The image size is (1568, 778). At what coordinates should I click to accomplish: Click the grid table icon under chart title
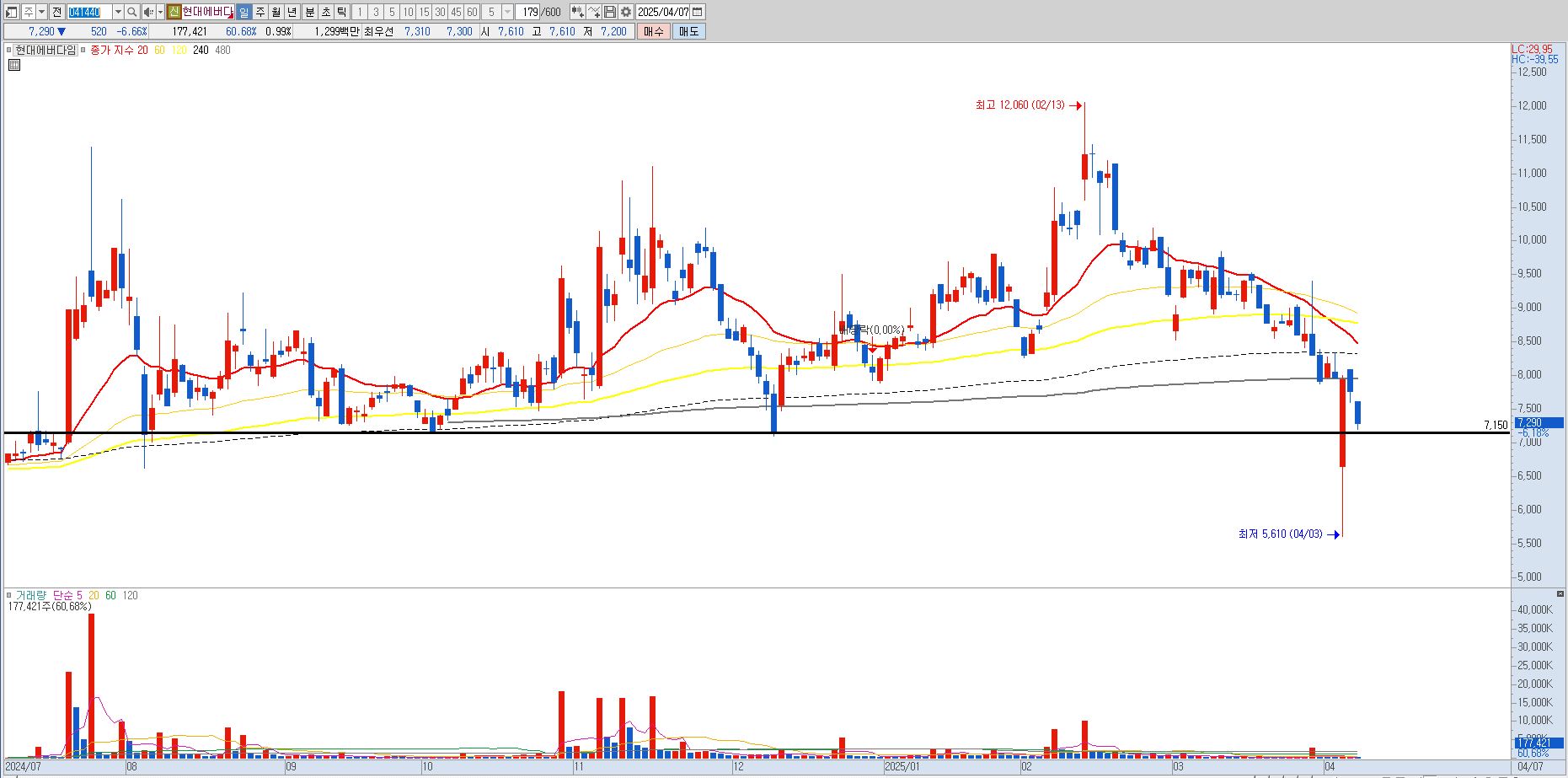pos(13,64)
